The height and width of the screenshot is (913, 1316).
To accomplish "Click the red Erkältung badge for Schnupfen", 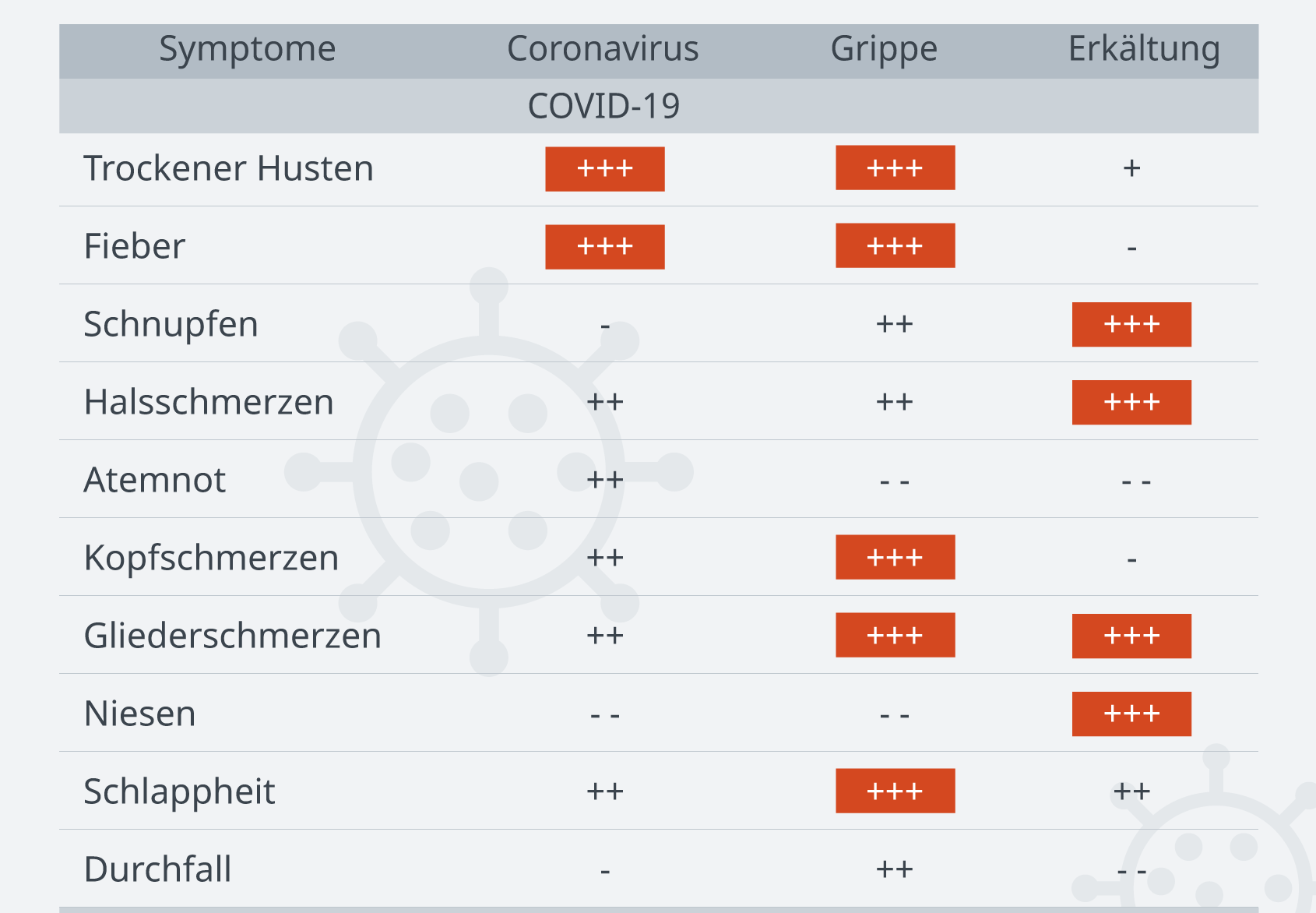I will (x=1131, y=324).
